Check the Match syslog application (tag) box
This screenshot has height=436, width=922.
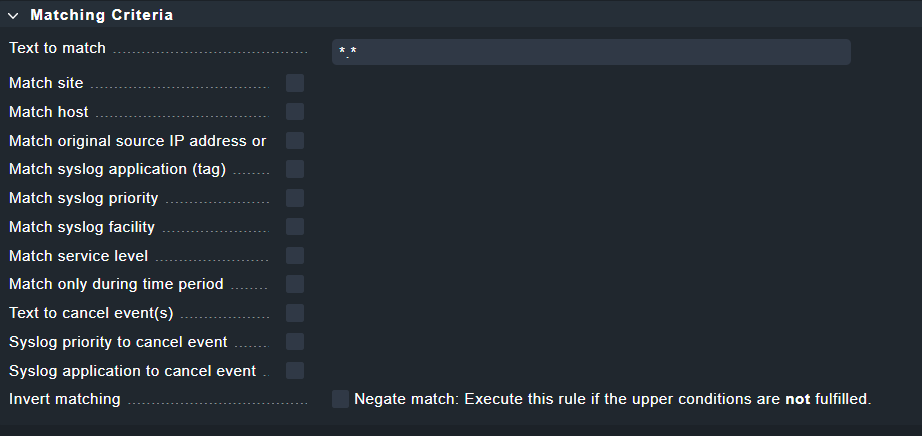tap(295, 170)
